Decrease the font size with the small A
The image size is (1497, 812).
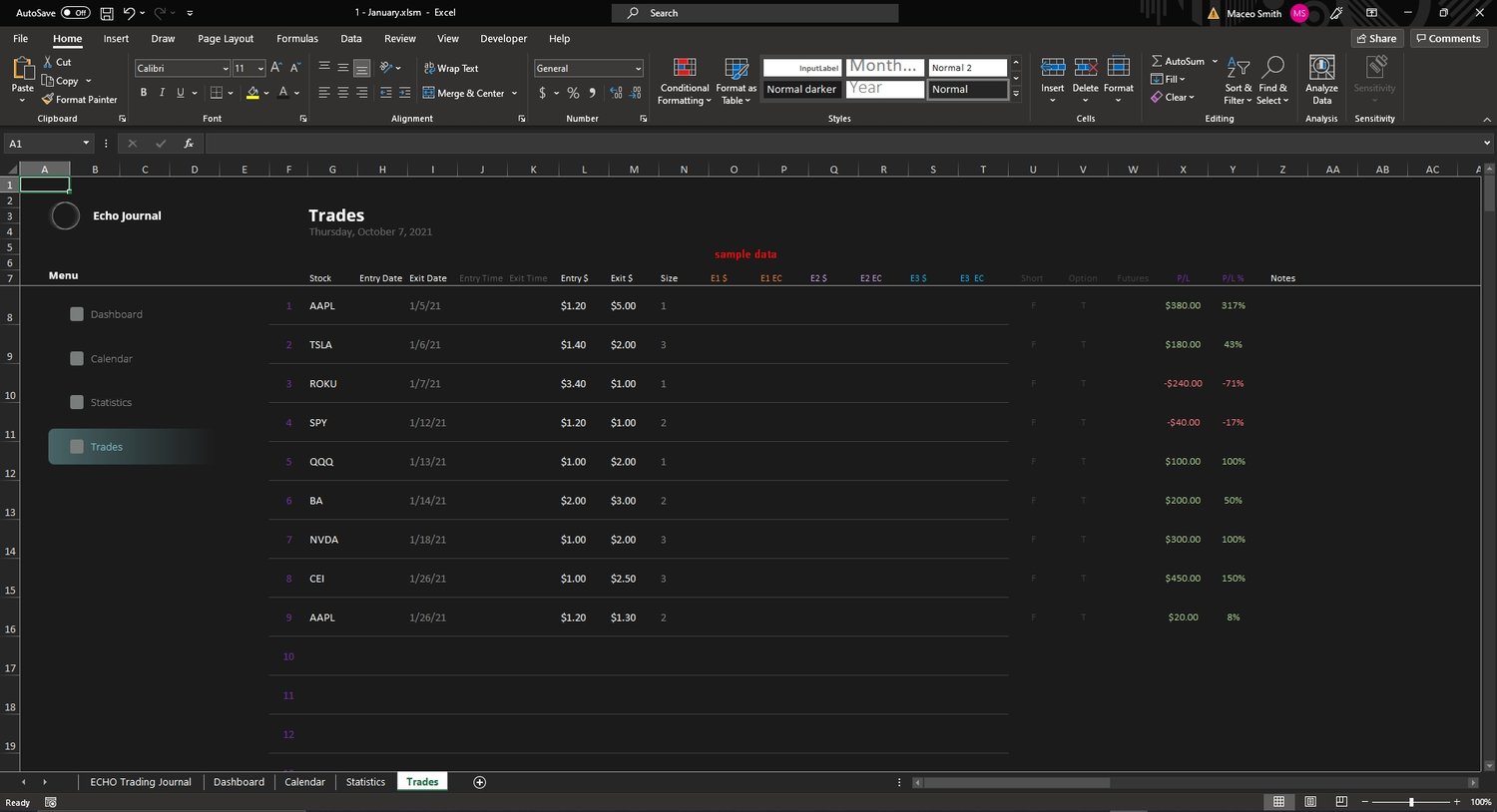[x=294, y=68]
